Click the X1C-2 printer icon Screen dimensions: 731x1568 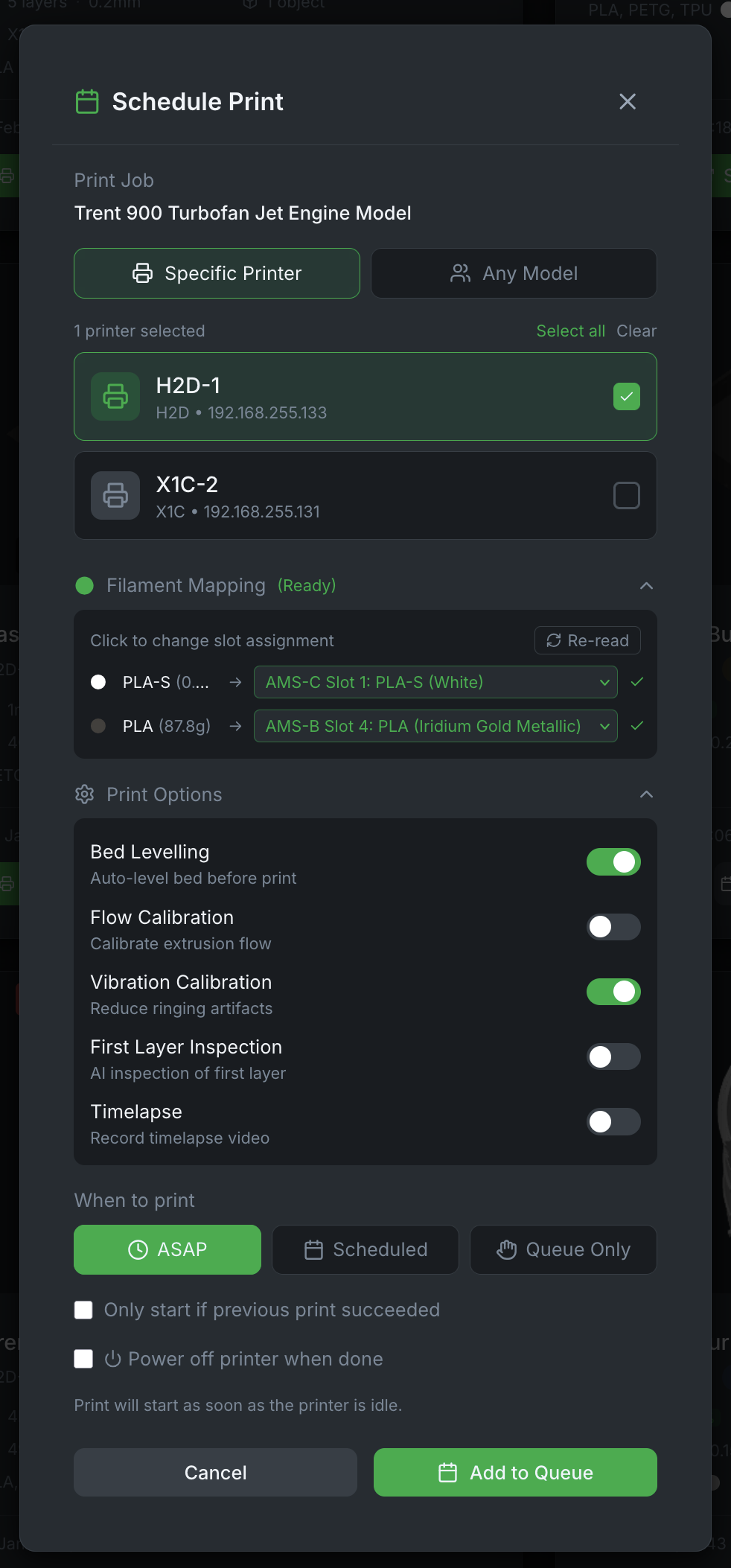(x=115, y=495)
